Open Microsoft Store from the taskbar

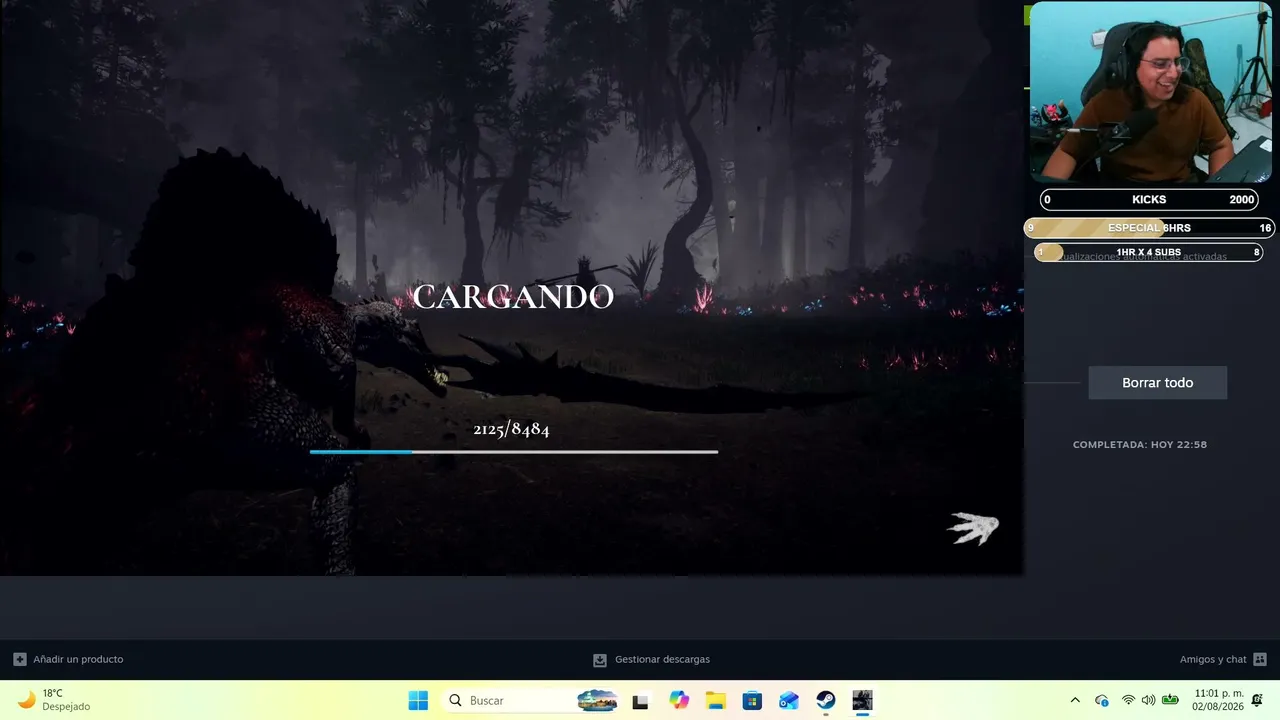752,701
